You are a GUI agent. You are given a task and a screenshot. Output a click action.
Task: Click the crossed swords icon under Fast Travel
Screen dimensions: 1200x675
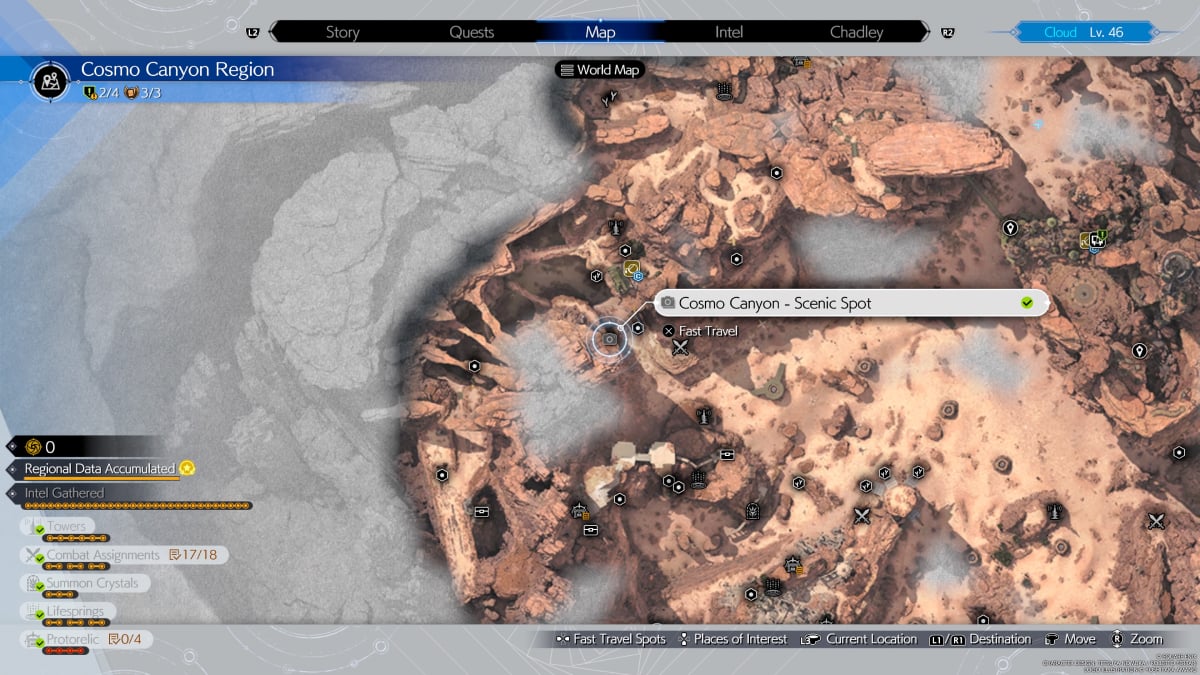point(681,348)
